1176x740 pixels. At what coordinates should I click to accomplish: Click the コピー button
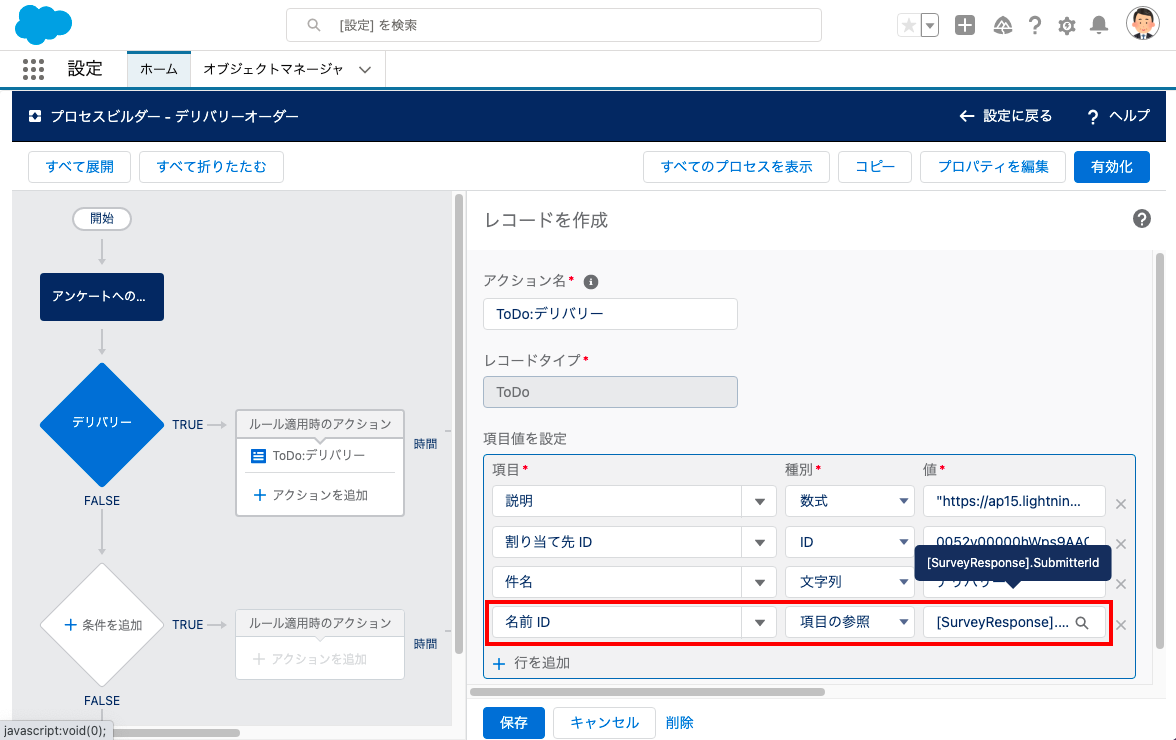coord(875,166)
